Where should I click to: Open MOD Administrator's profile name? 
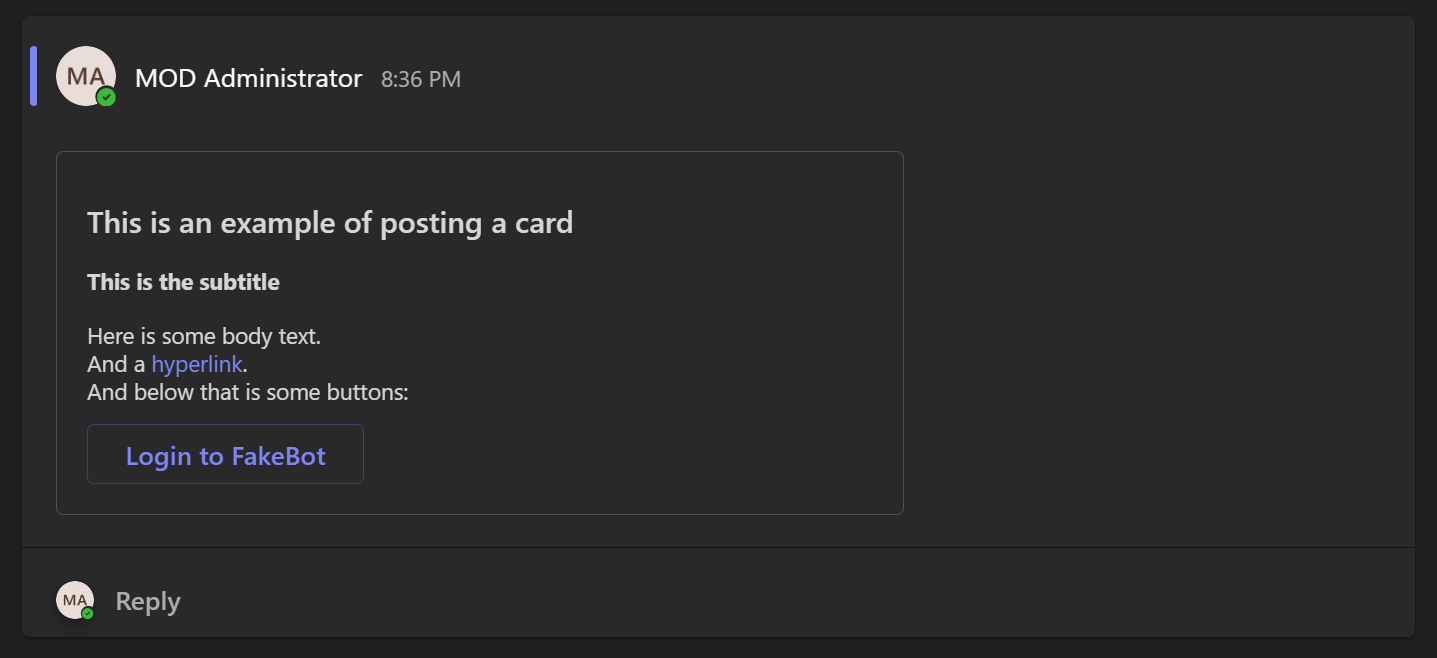click(248, 78)
